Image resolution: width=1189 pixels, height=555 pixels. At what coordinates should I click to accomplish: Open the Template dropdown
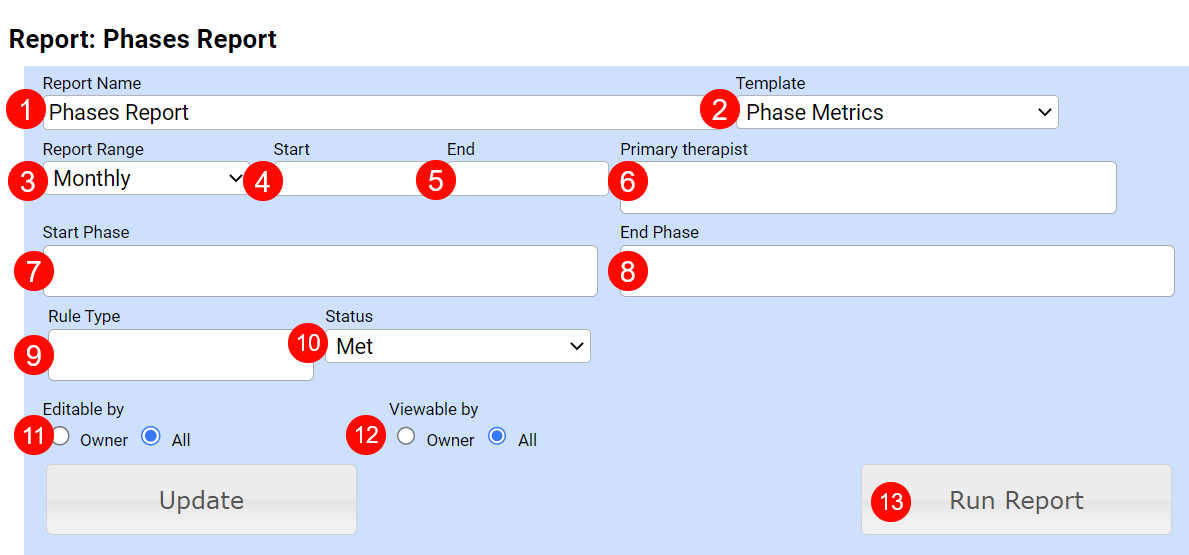pyautogui.click(x=897, y=112)
